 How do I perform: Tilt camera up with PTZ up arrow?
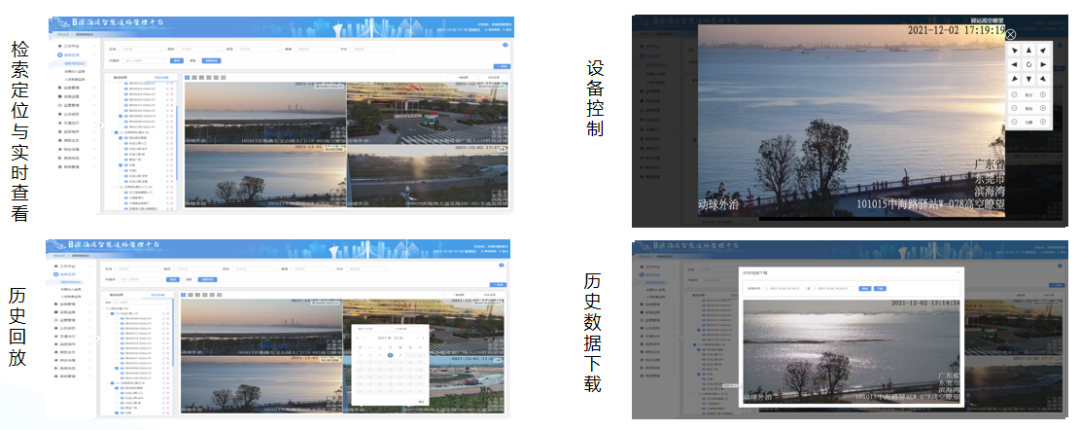(1028, 50)
